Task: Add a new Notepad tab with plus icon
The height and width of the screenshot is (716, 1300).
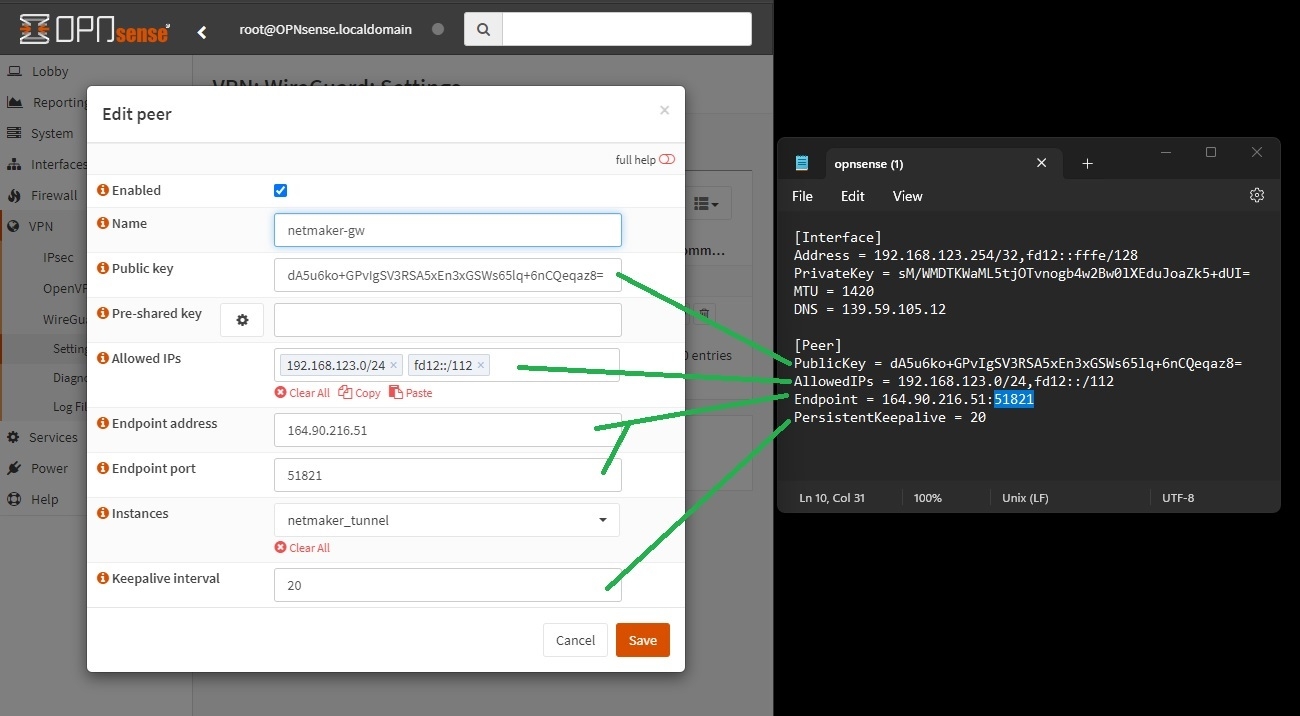Action: (1087, 164)
